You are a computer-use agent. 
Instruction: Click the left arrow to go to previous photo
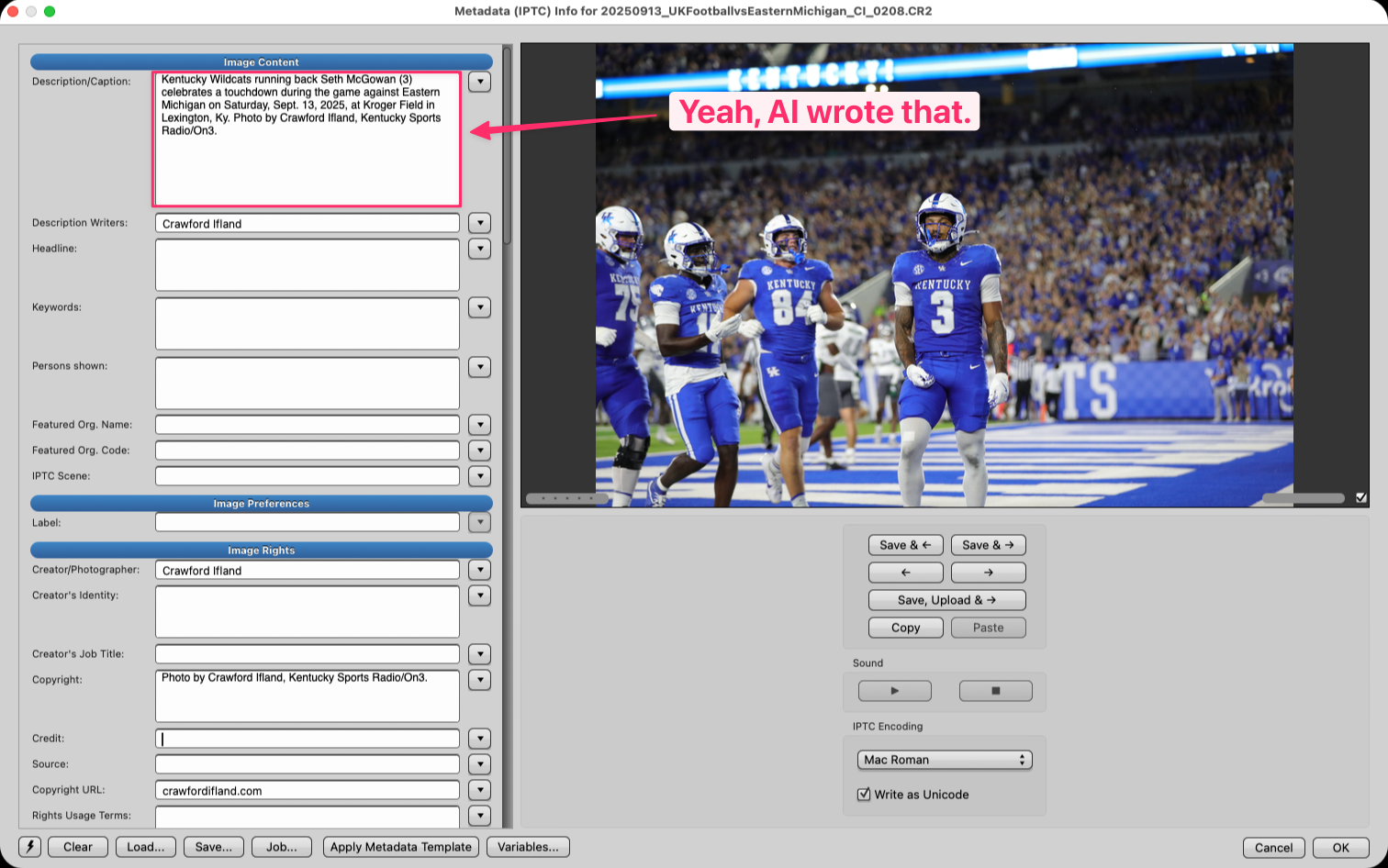click(x=905, y=572)
